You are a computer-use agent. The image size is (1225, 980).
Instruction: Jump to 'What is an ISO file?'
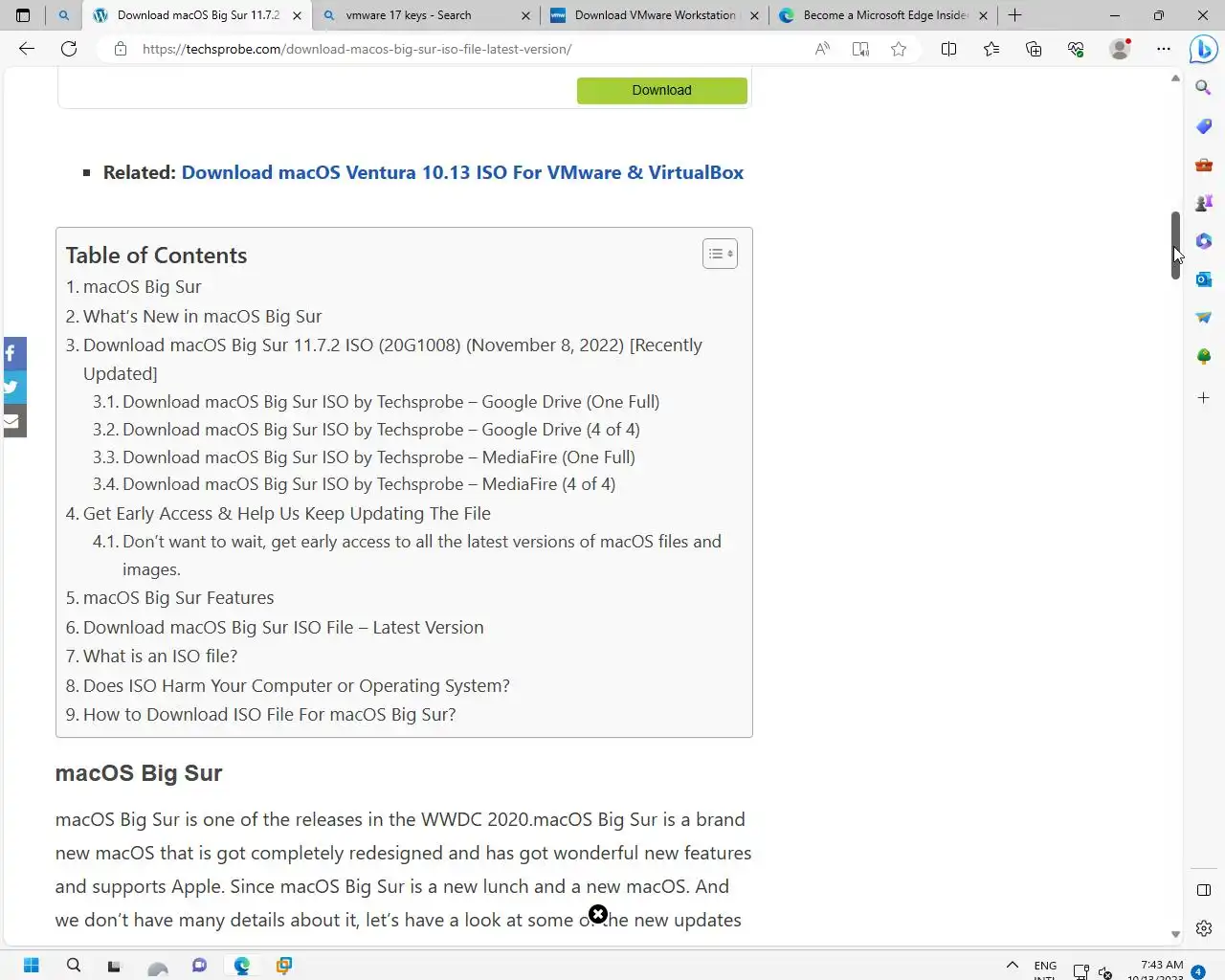coord(160,657)
